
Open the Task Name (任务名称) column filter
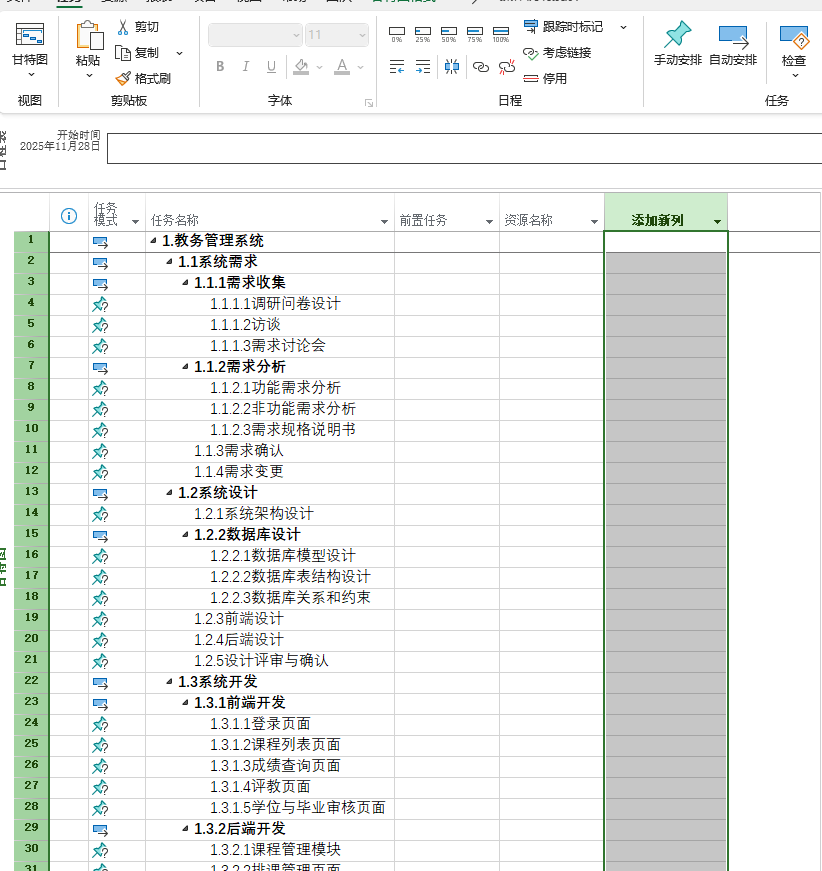[x=384, y=222]
